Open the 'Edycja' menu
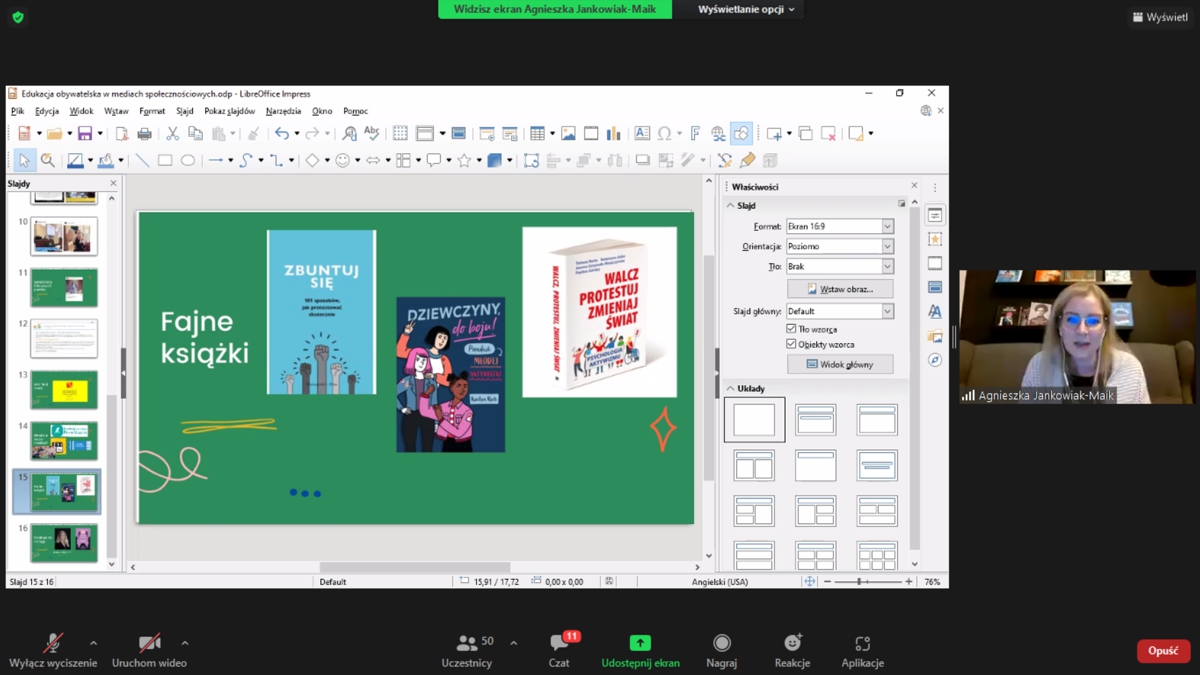The height and width of the screenshot is (675, 1200). click(47, 111)
